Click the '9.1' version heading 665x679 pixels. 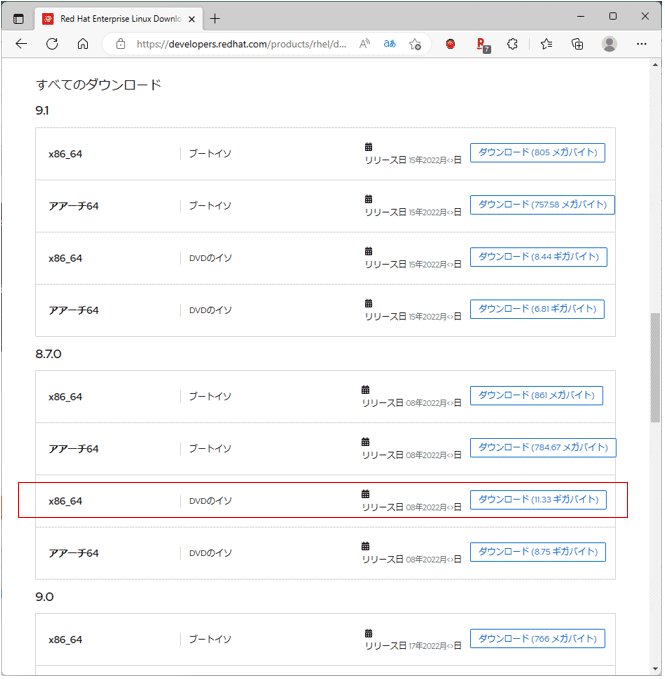pos(42,111)
